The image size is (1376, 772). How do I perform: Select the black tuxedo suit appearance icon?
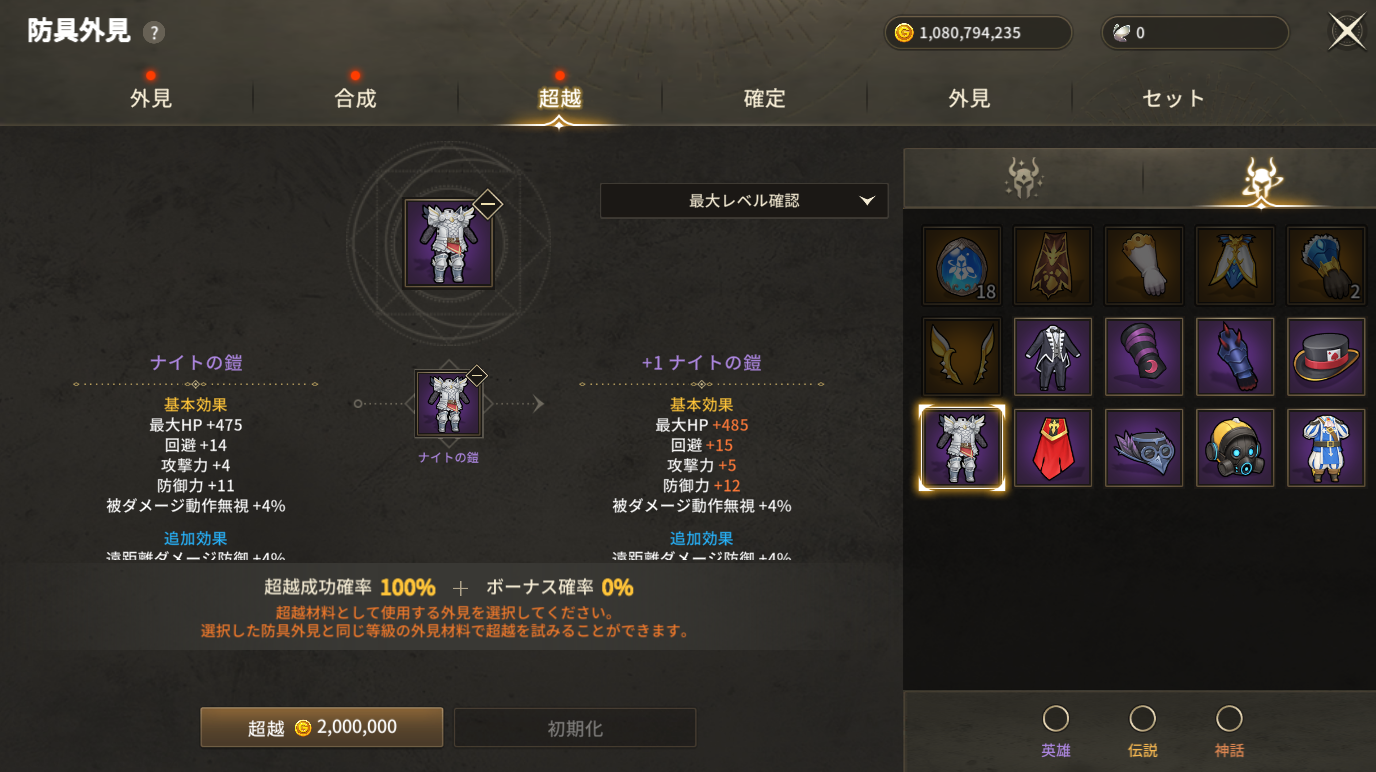coord(1053,357)
